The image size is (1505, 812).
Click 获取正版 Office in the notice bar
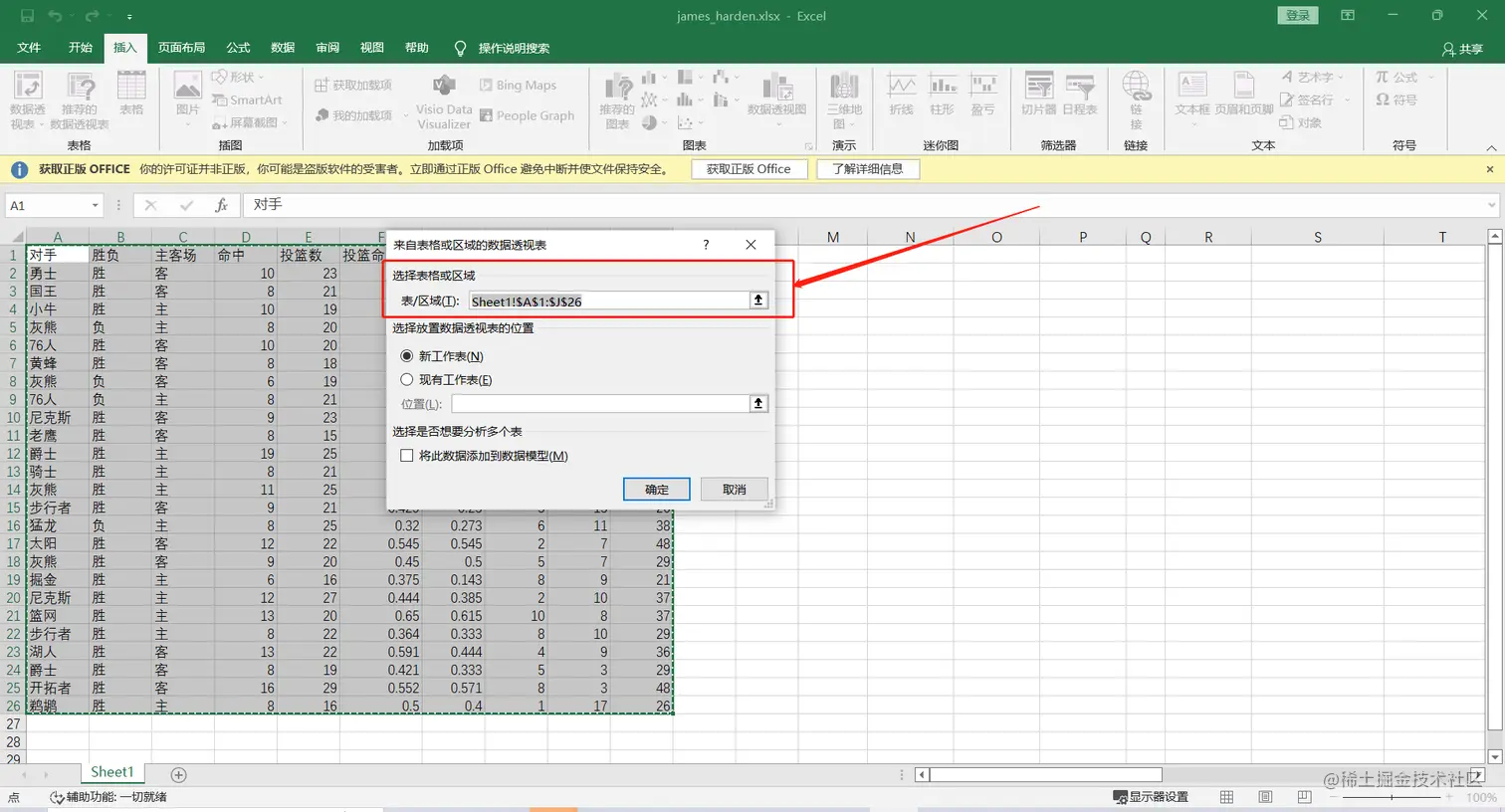click(x=749, y=168)
